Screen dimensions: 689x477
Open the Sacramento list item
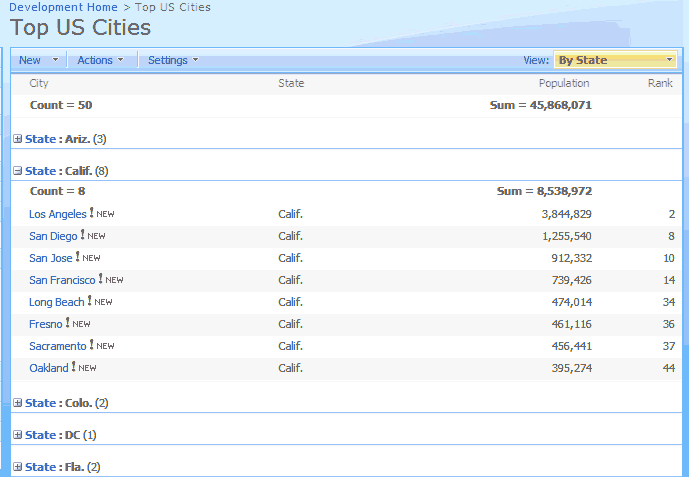(x=57, y=346)
